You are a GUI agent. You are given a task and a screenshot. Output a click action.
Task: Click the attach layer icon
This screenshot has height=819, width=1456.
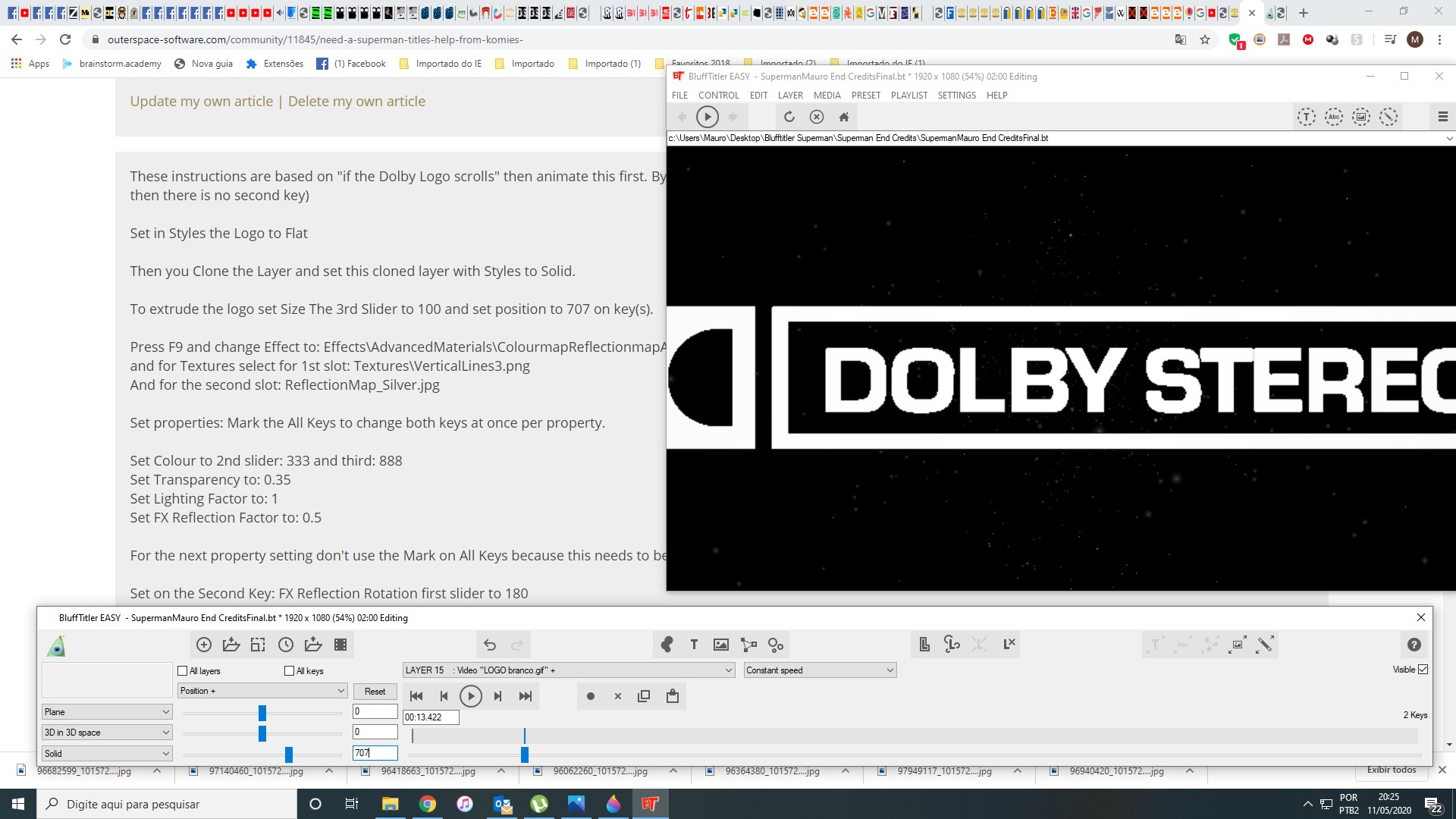952,645
